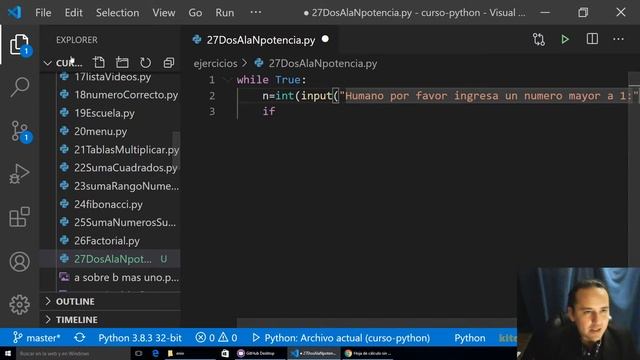Viewport: 640px width, 360px height.
Task: Click the Open Changes compare icon
Action: point(539,40)
